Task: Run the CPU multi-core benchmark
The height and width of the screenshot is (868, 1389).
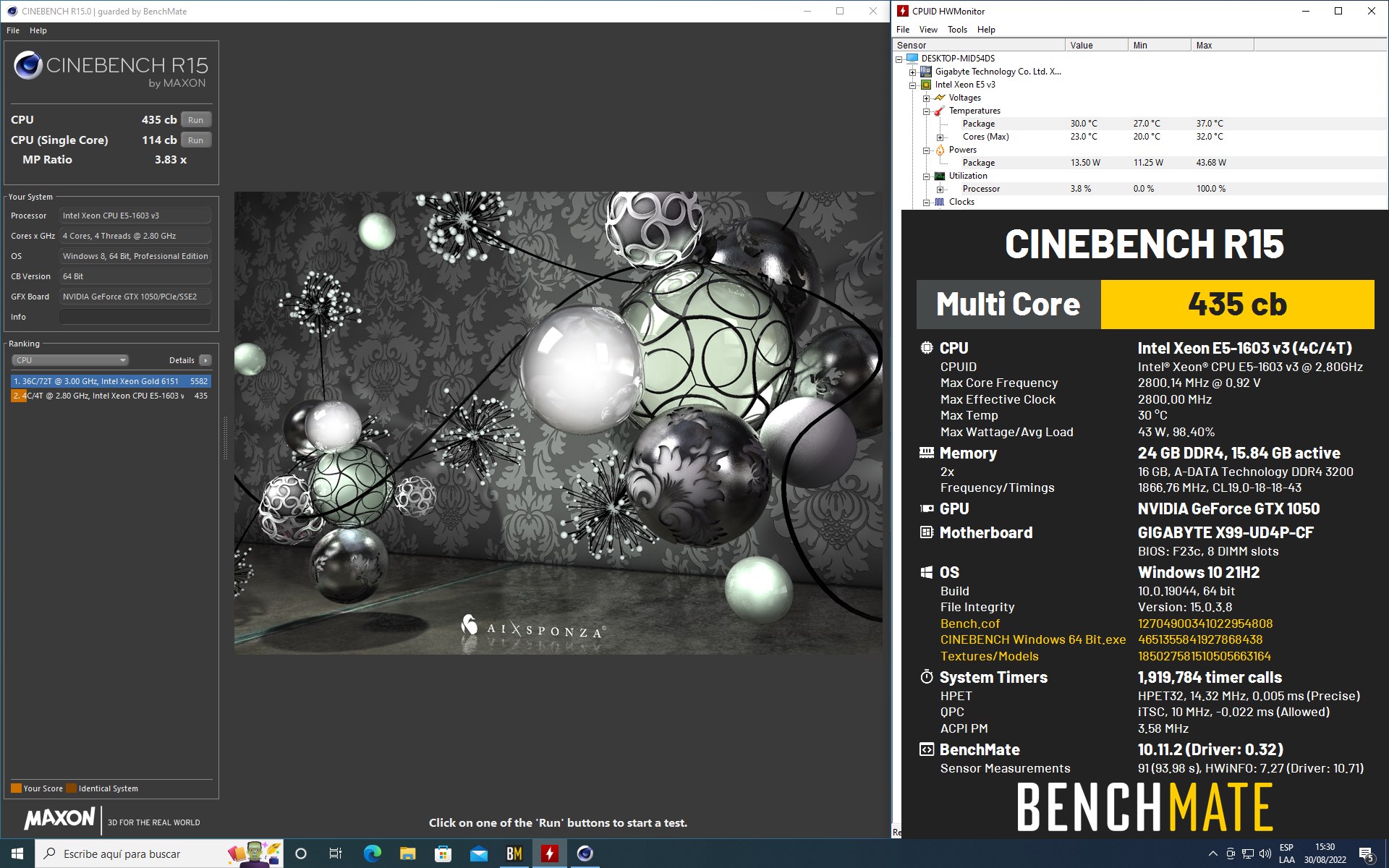Action: 195,120
